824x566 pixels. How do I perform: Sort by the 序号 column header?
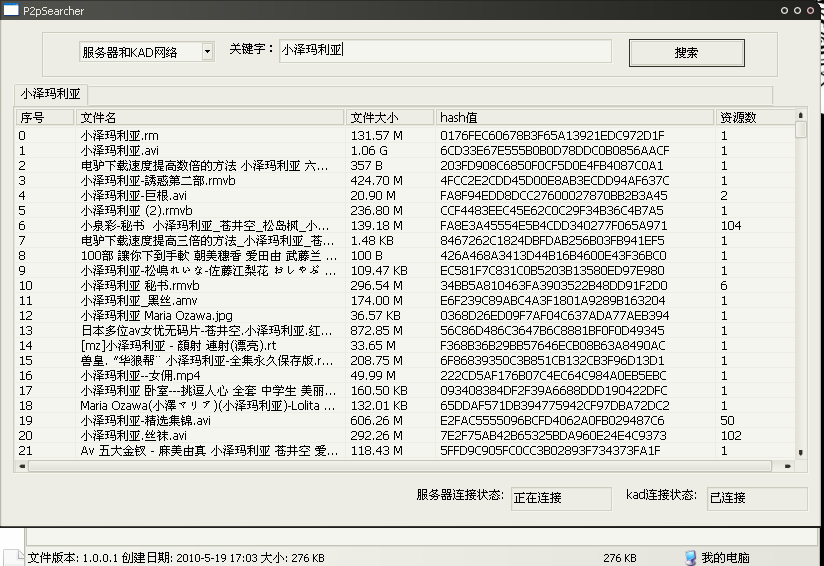pyautogui.click(x=45, y=117)
